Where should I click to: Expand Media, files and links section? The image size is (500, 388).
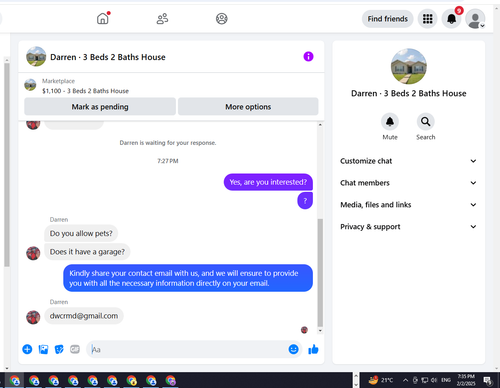click(x=408, y=205)
